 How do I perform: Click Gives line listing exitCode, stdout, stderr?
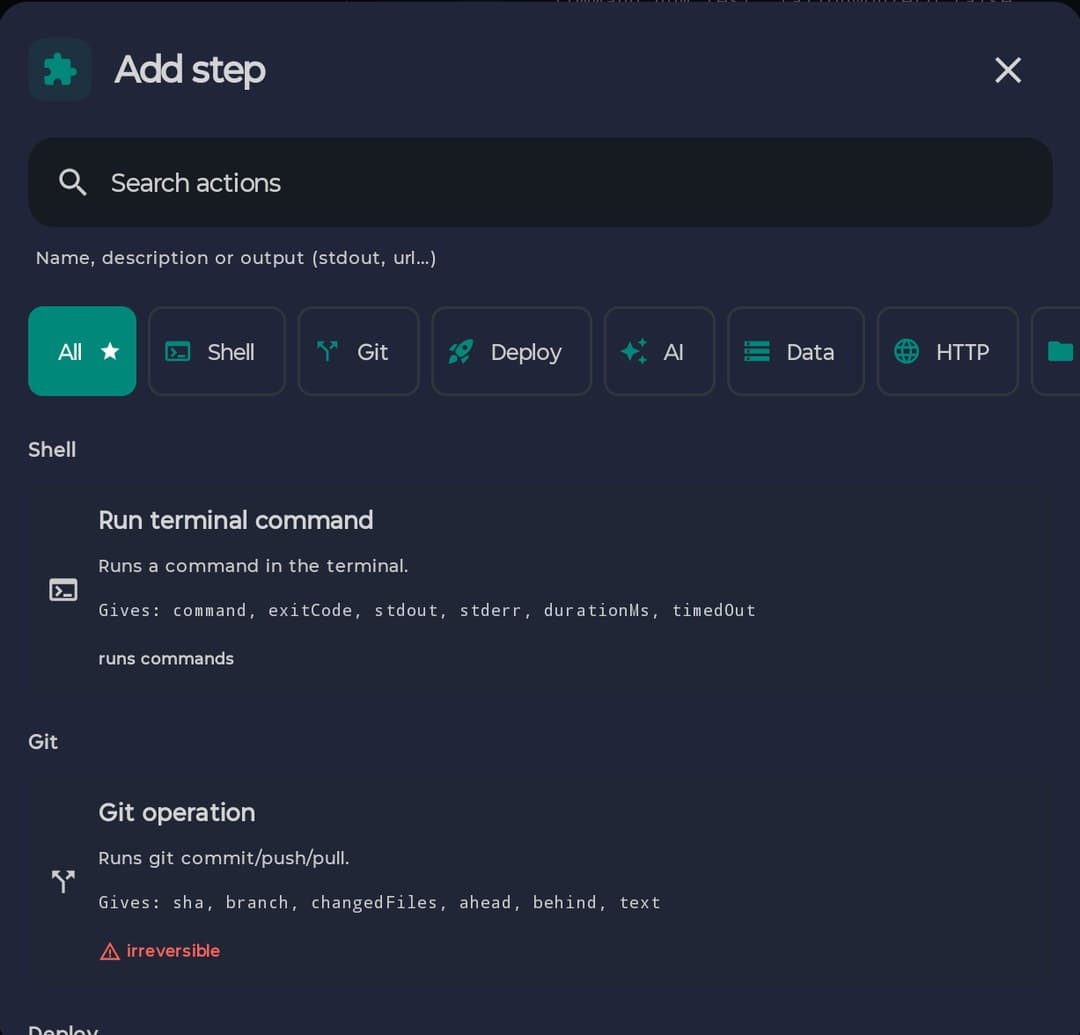pyautogui.click(x=427, y=610)
